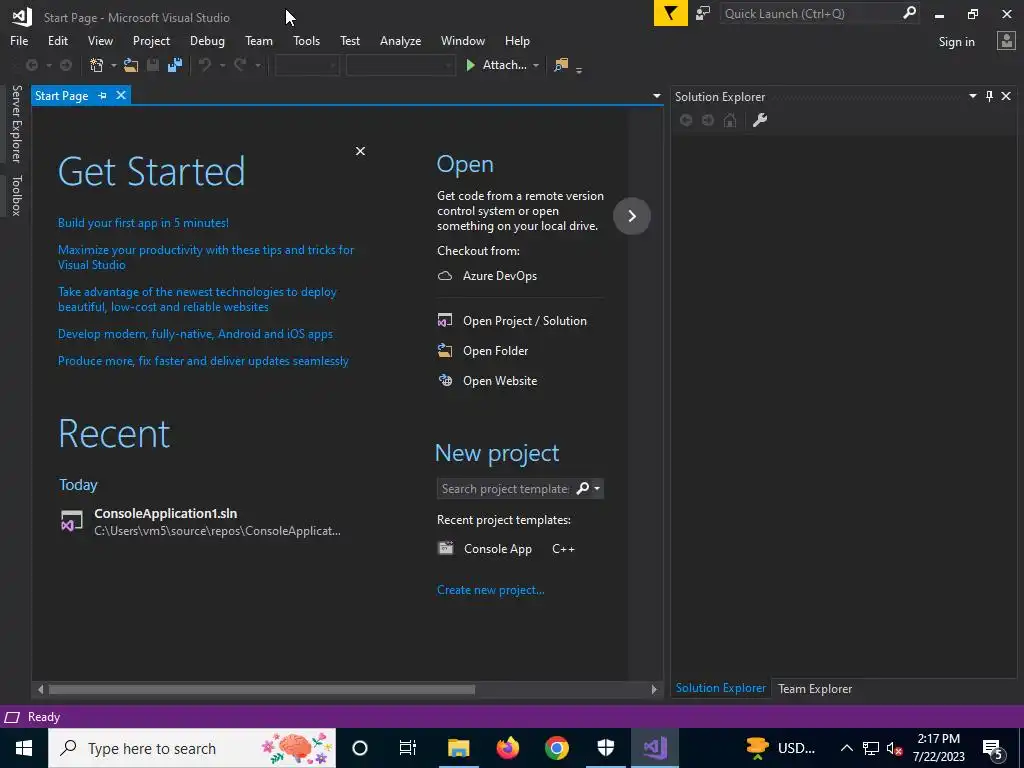The width and height of the screenshot is (1024, 768).
Task: Click the Open File toolbar icon
Action: tap(131, 65)
